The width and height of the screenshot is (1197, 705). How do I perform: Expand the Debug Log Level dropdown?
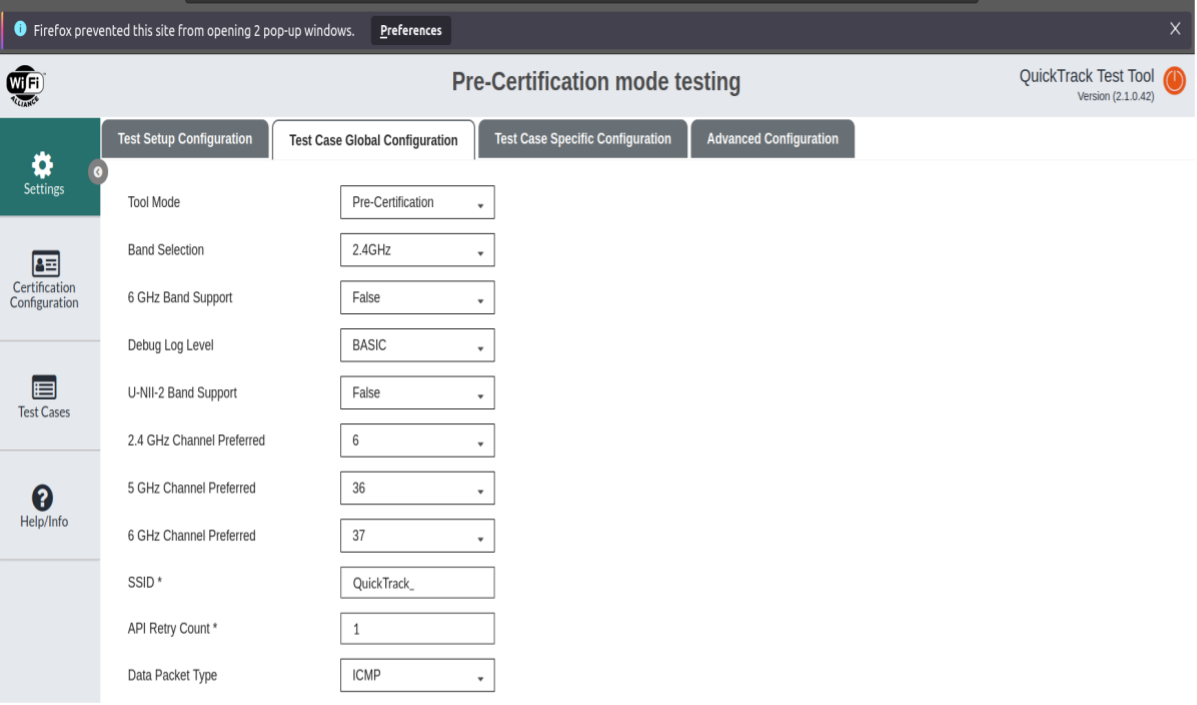(417, 345)
